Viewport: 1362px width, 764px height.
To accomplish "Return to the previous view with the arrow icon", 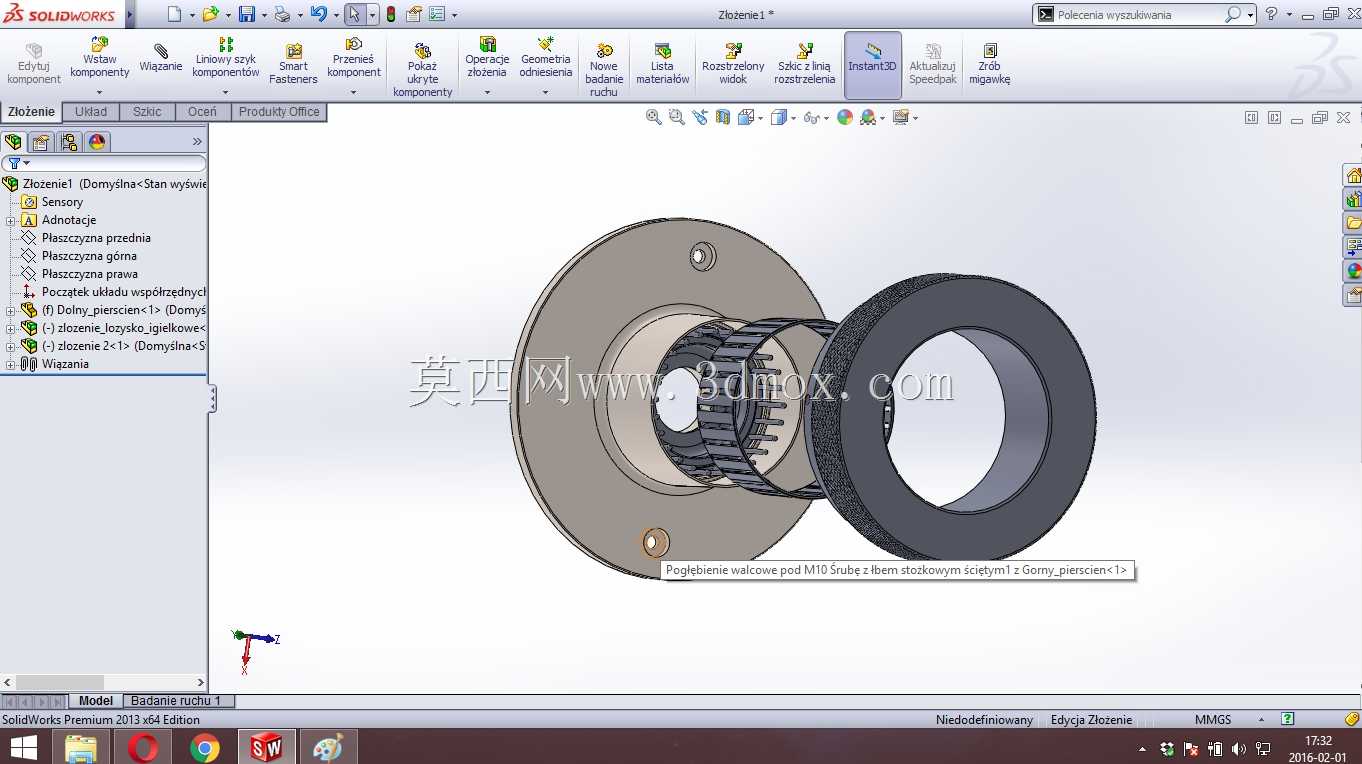I will point(700,117).
